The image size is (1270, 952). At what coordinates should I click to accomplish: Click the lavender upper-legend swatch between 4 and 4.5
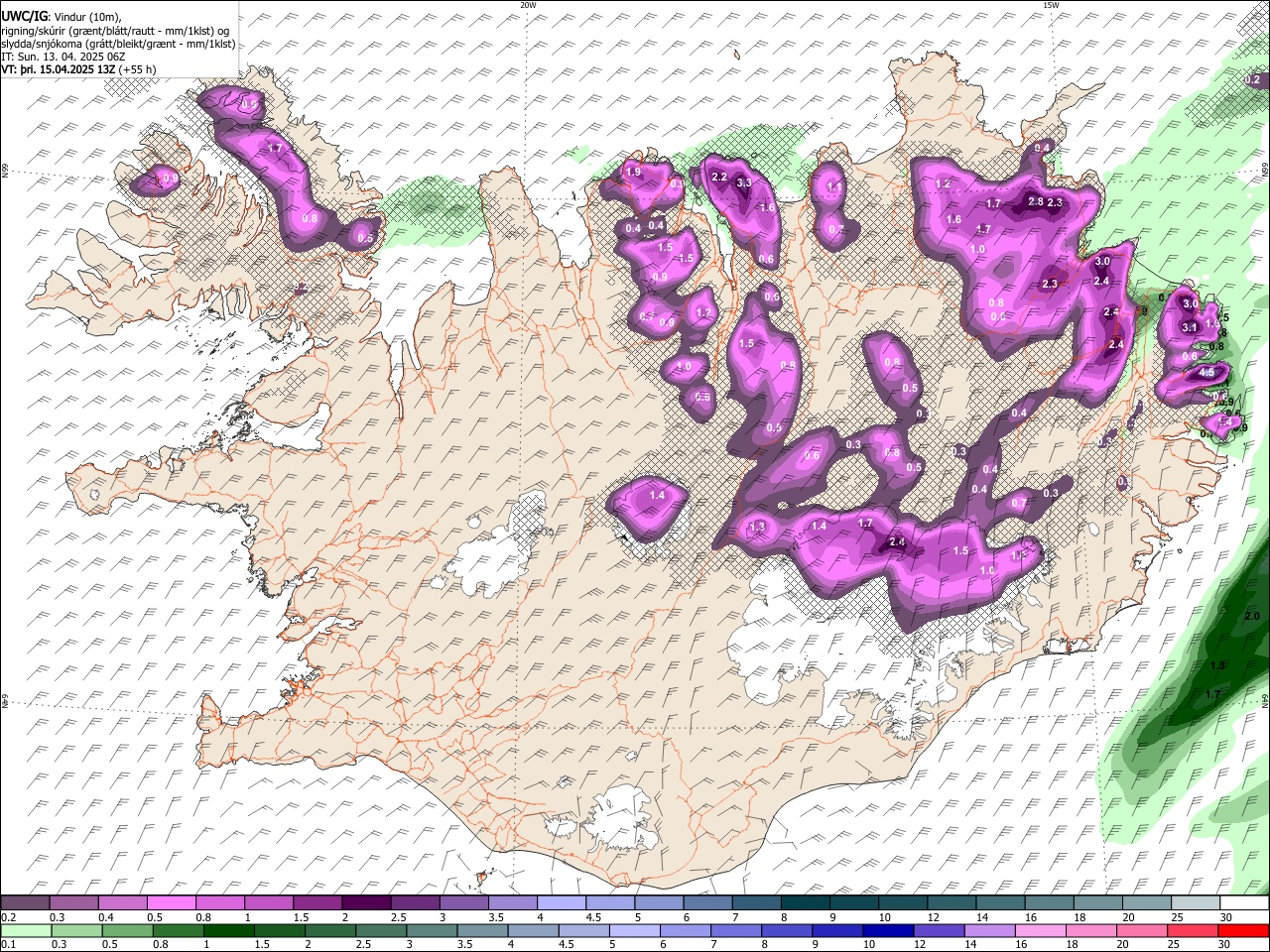(560, 903)
